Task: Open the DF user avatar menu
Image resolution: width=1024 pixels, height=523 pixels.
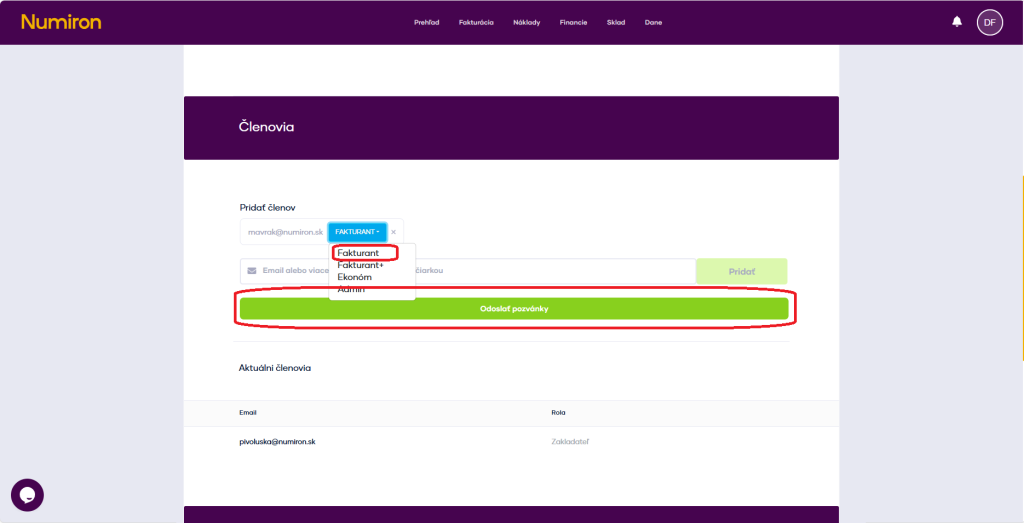Action: tap(989, 22)
